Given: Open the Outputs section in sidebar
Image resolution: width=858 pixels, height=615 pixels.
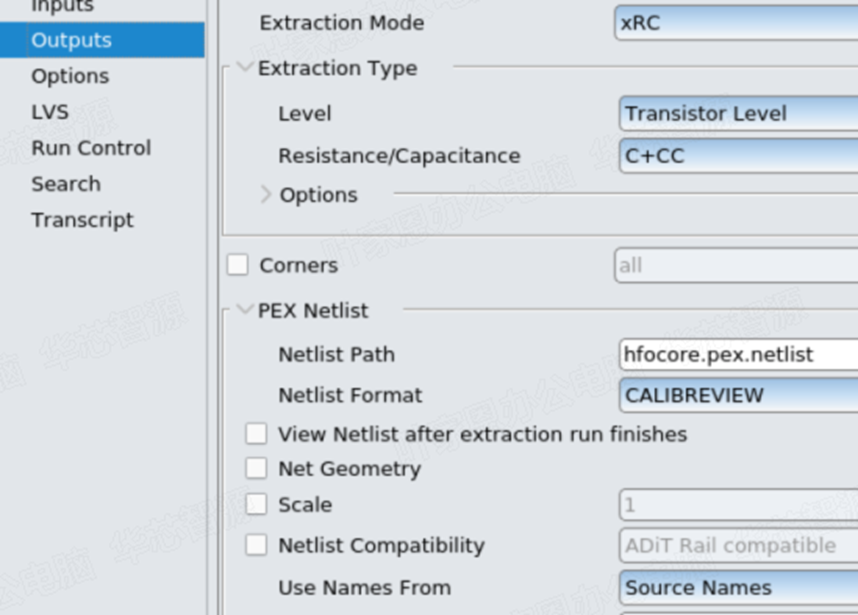Looking at the screenshot, I should click(71, 40).
